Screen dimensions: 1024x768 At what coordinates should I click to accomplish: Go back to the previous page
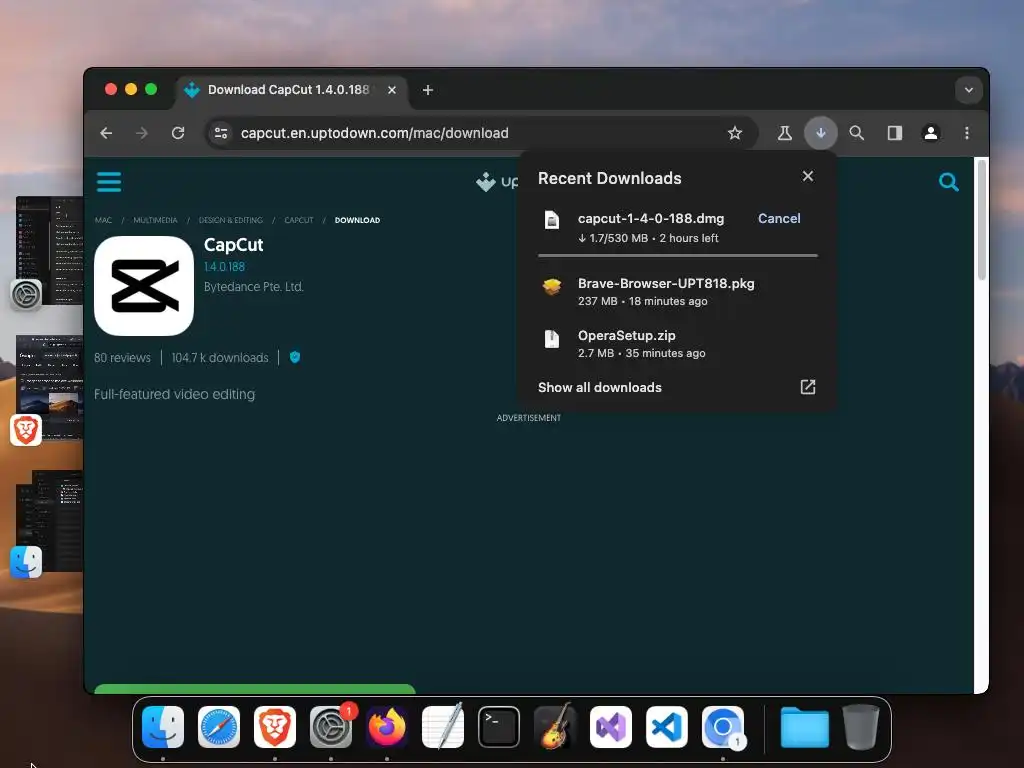[106, 133]
